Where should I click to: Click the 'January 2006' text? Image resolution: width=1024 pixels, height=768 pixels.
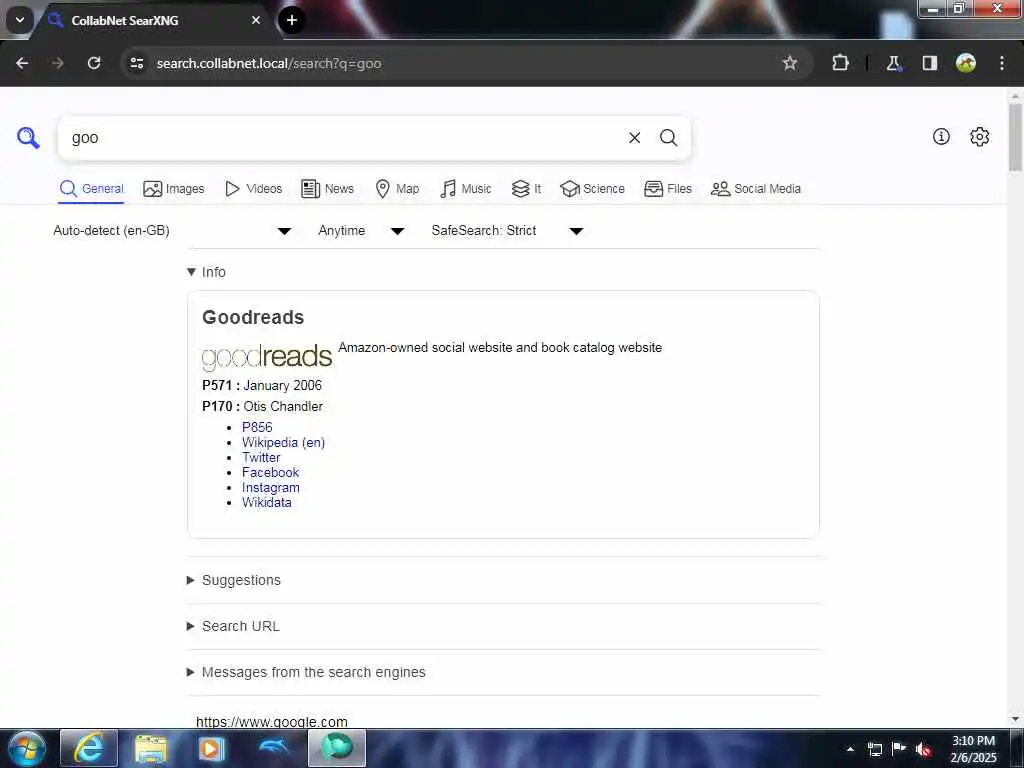[282, 385]
